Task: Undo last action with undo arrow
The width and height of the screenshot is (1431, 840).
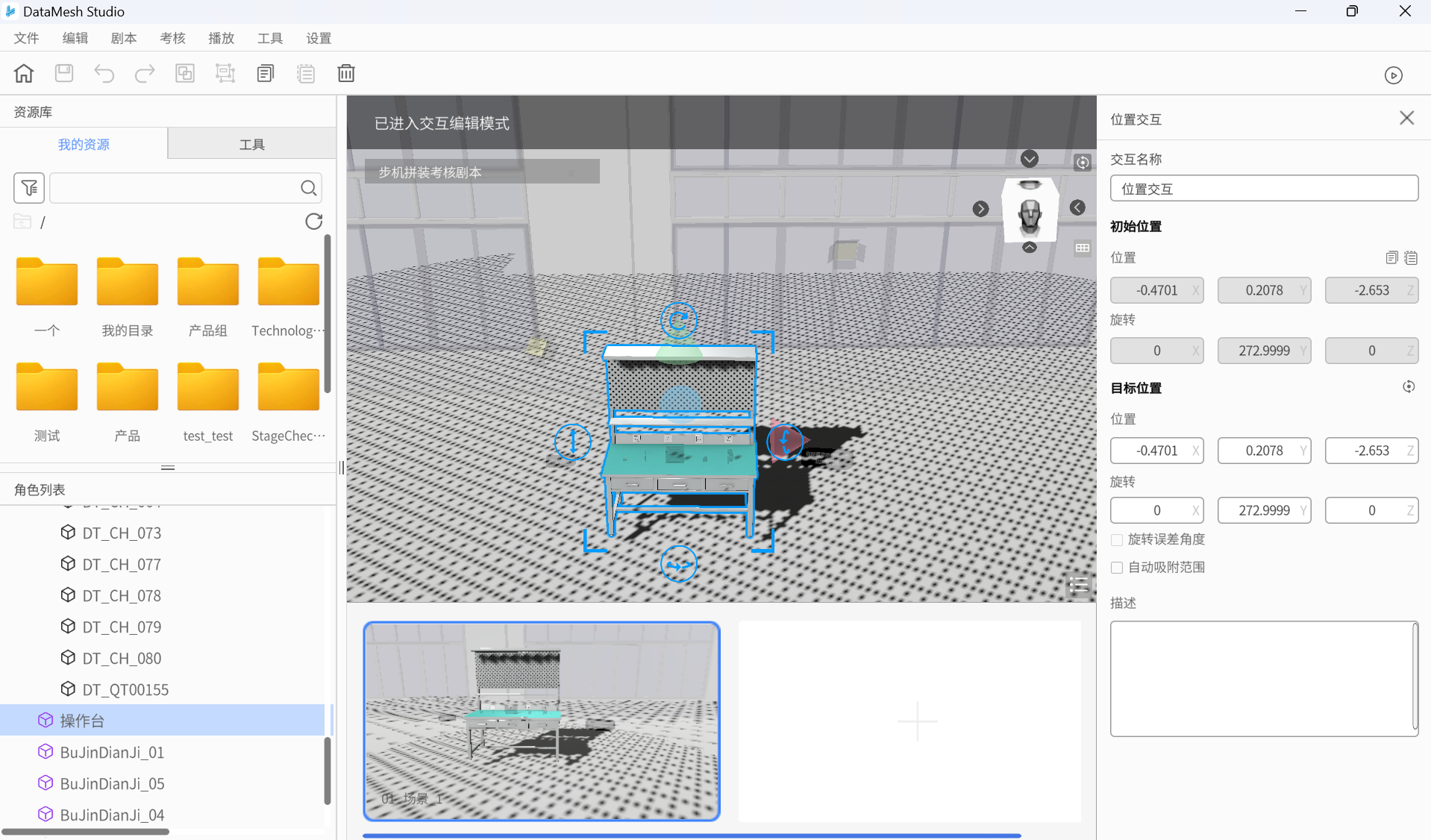Action: pyautogui.click(x=104, y=73)
